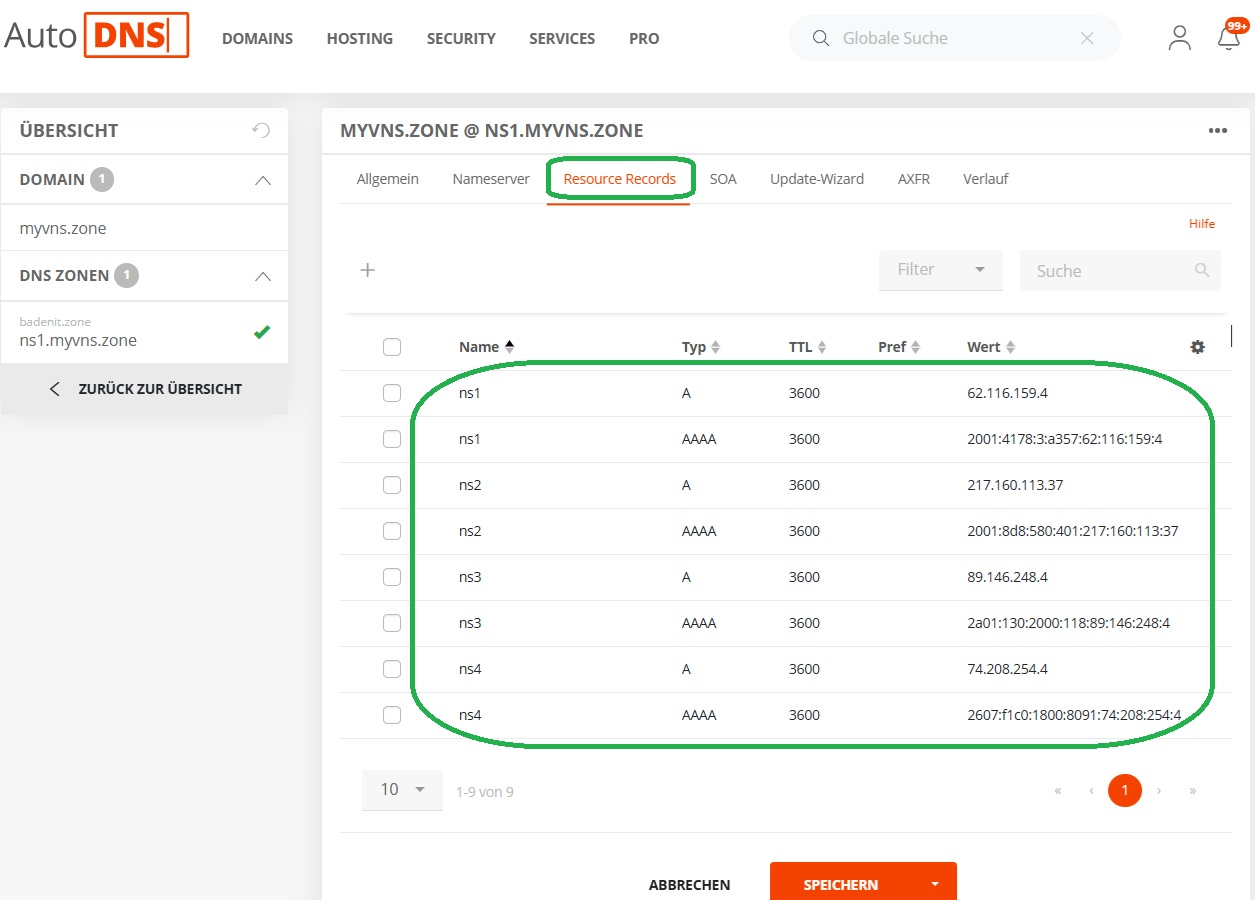Check the ns2 AAAA record row
Image resolution: width=1255 pixels, height=900 pixels.
coord(392,531)
